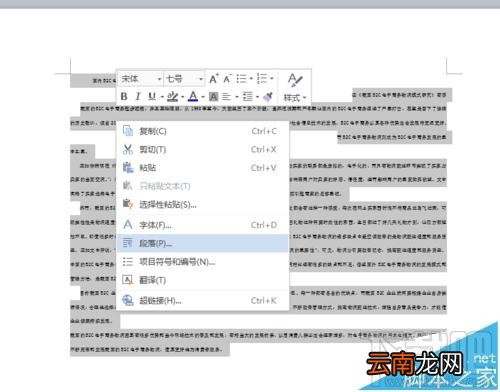Apply underline to selected text
This screenshot has width=500, height=392.
(152, 97)
